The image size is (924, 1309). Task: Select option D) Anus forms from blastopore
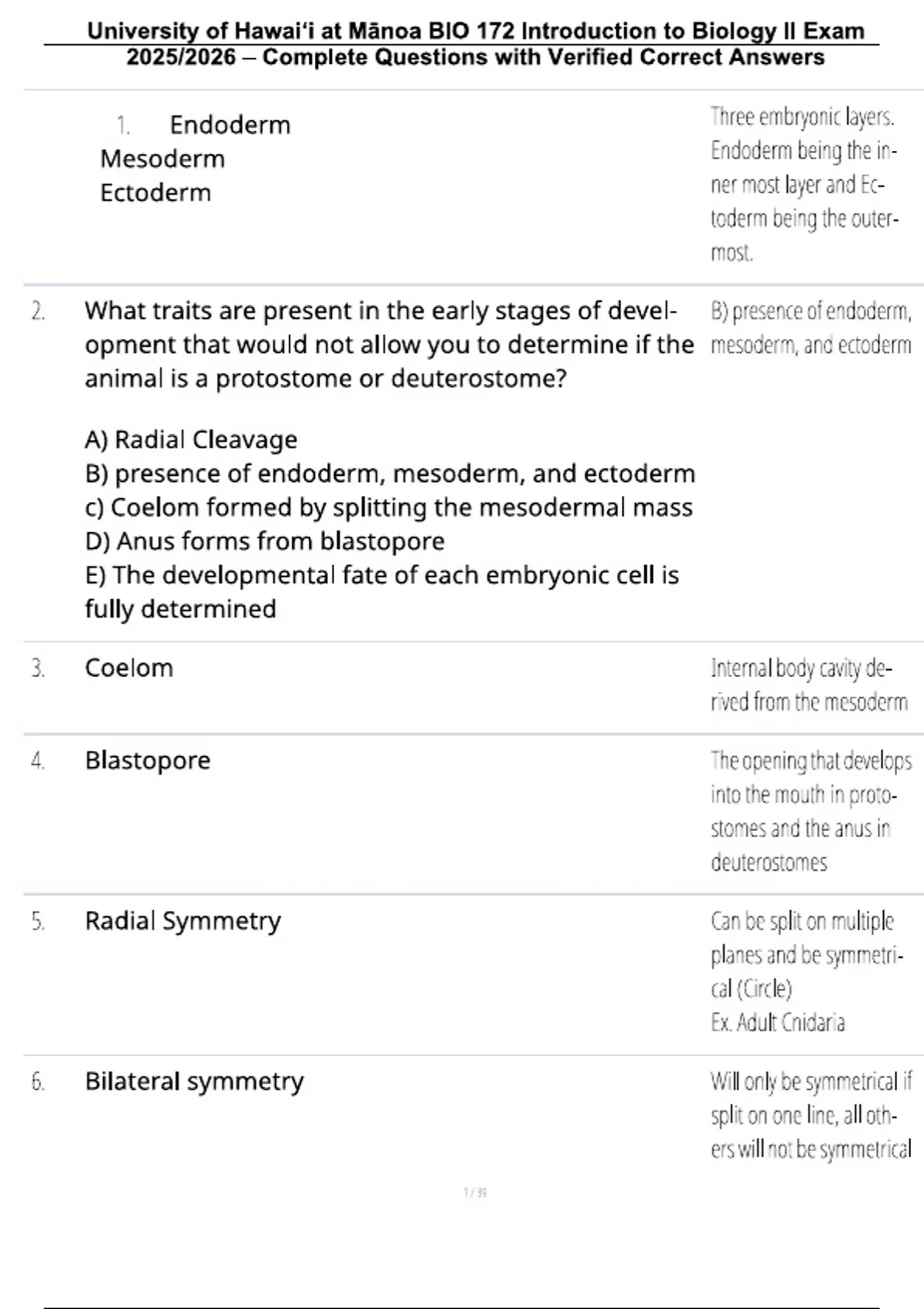point(265,541)
